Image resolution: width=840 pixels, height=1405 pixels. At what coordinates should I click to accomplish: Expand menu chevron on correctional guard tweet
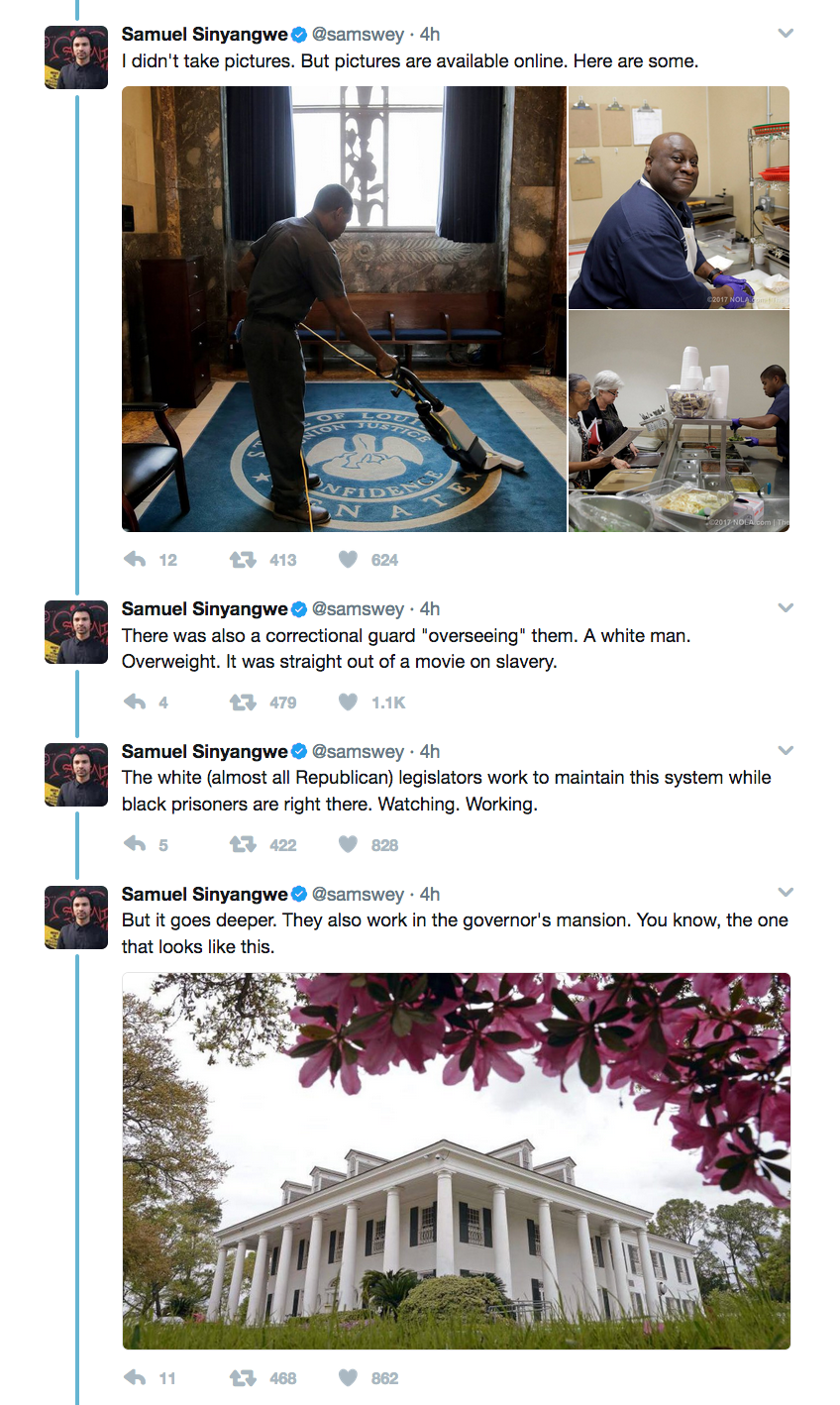click(786, 607)
